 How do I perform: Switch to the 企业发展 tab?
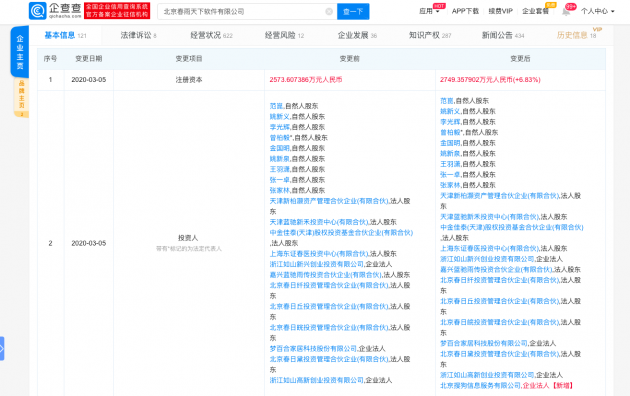(x=357, y=35)
